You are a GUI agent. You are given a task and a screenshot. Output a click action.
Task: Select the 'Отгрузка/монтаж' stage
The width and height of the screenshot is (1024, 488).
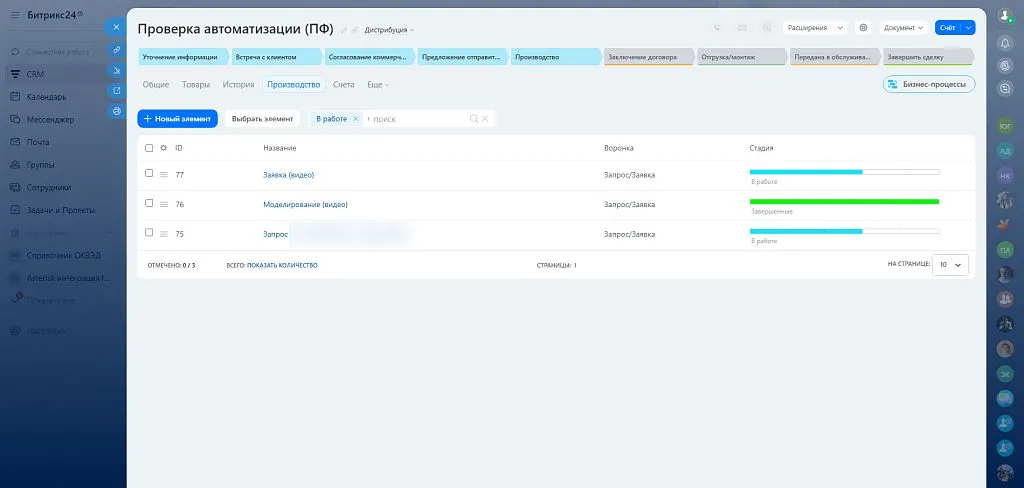pos(741,57)
